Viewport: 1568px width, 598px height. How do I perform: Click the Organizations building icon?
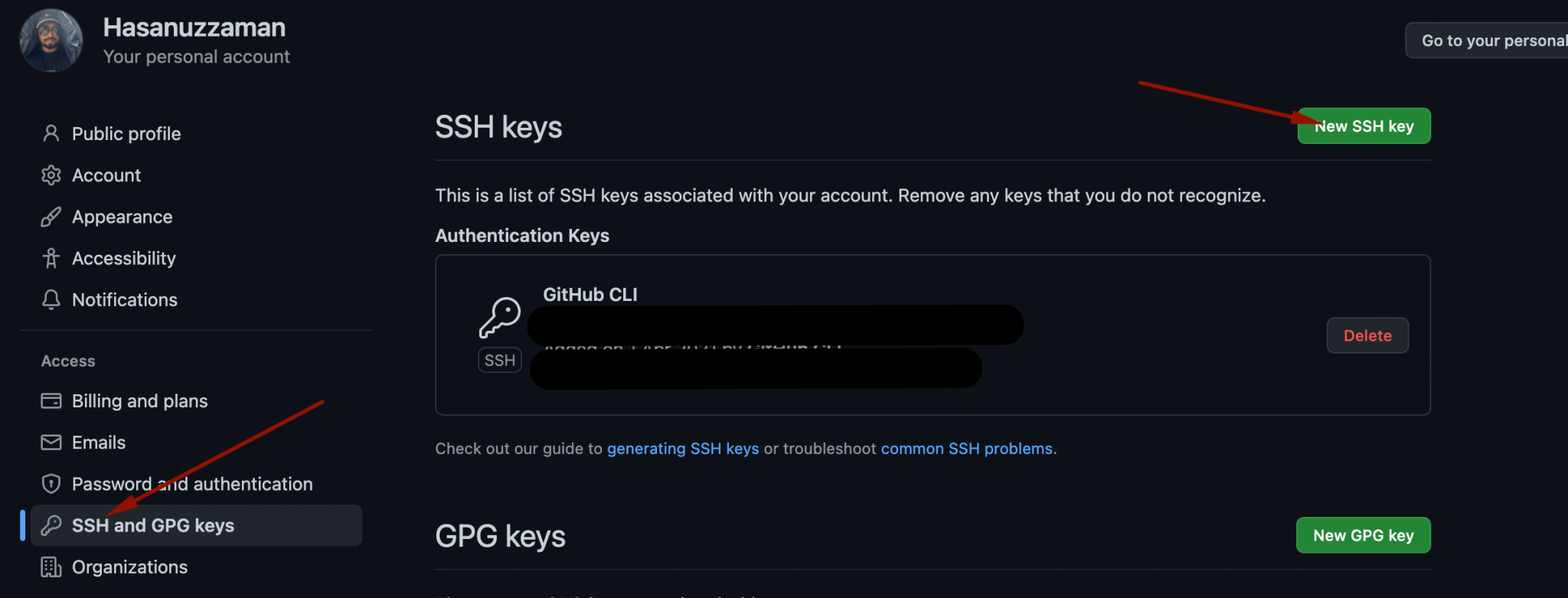[51, 567]
